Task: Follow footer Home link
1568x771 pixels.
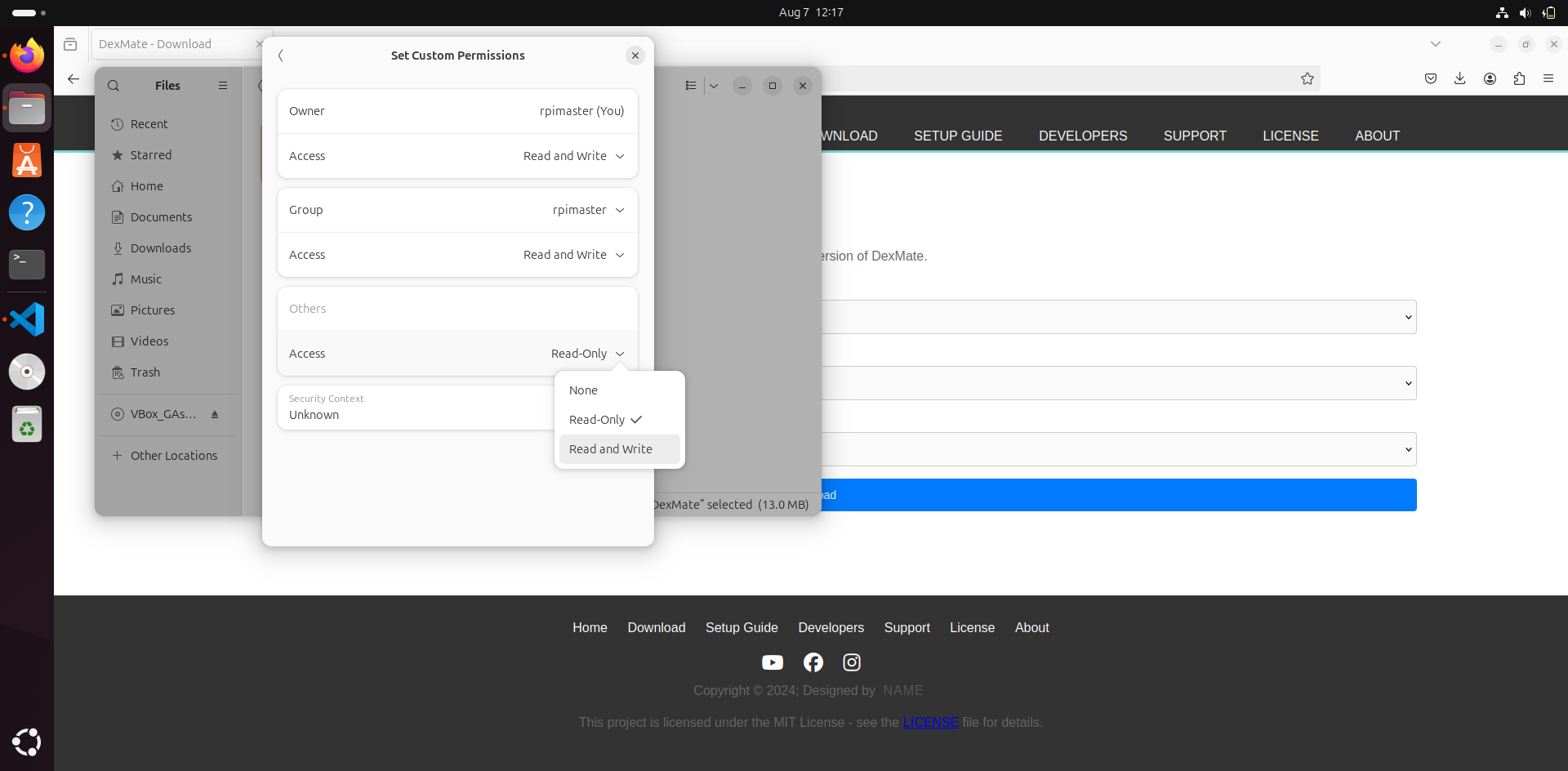Action: click(590, 627)
